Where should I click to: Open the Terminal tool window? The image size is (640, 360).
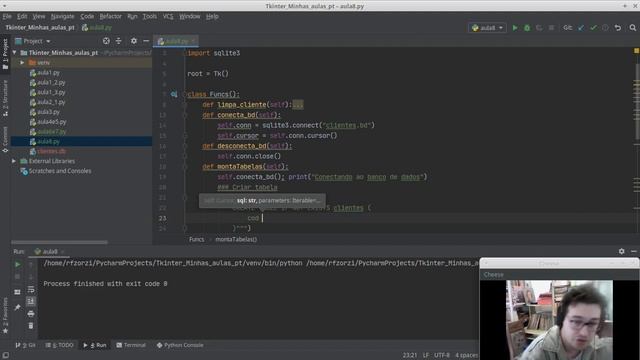point(131,345)
